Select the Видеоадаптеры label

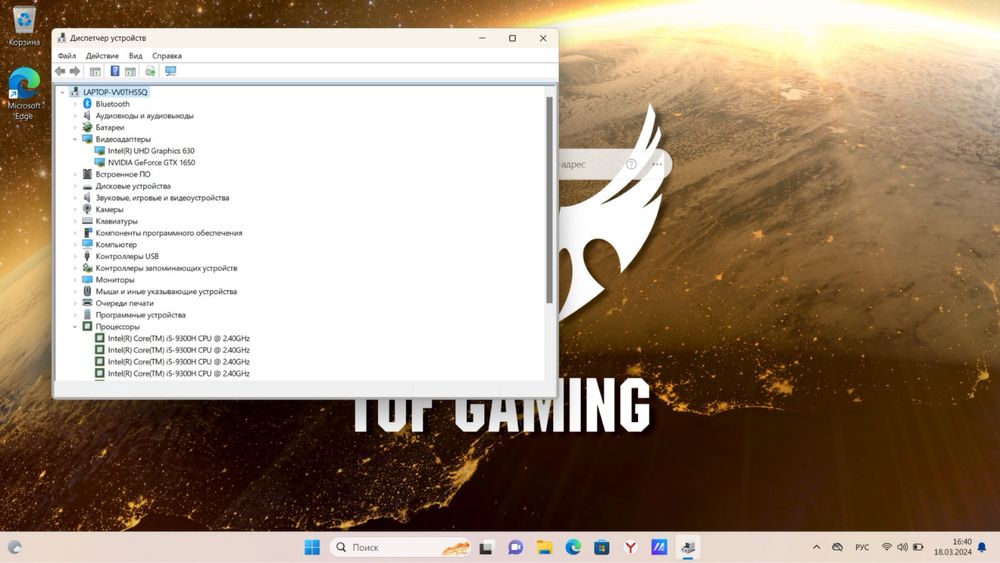(123, 139)
